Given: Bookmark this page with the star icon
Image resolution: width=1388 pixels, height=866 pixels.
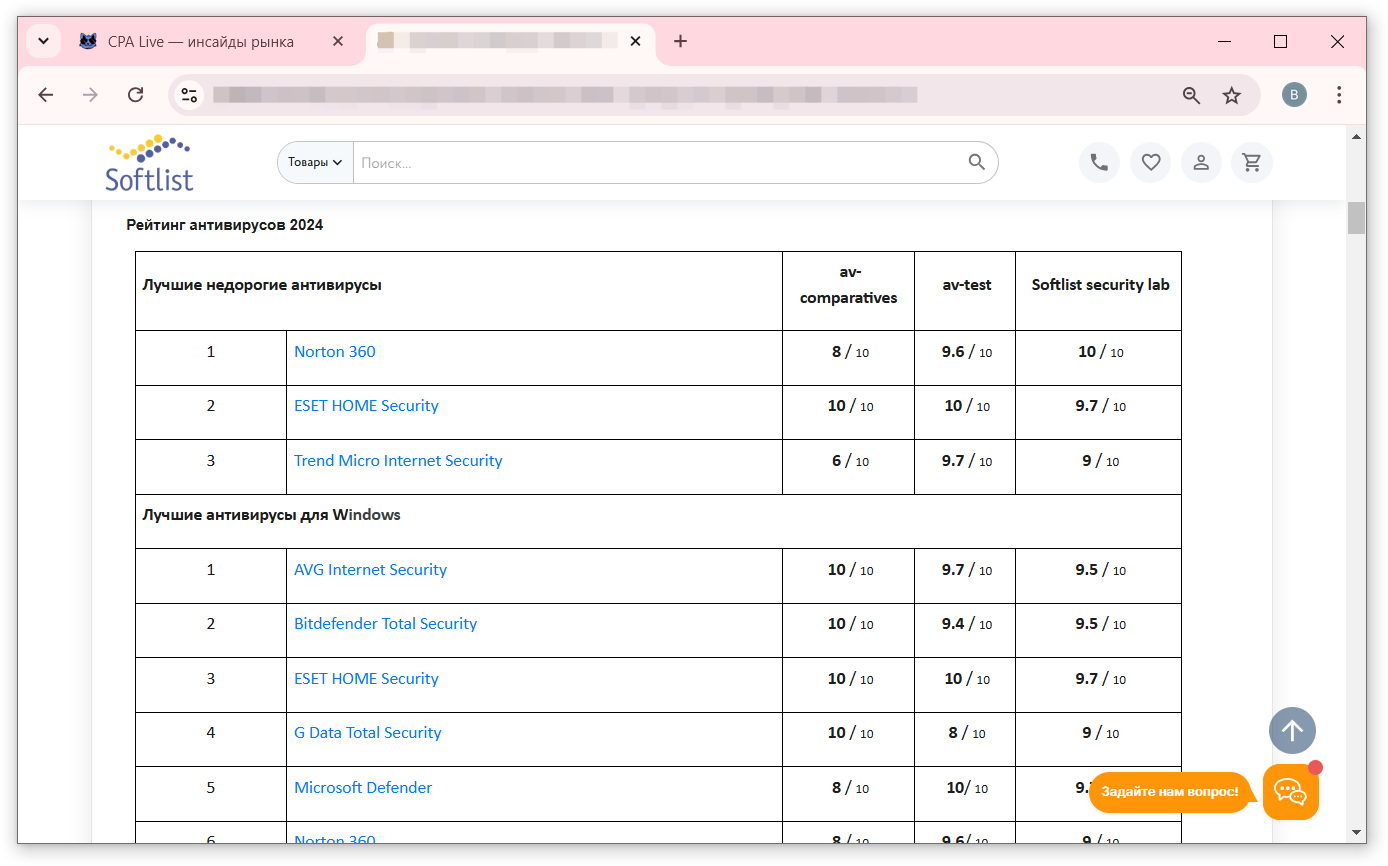Looking at the screenshot, I should [x=1232, y=95].
